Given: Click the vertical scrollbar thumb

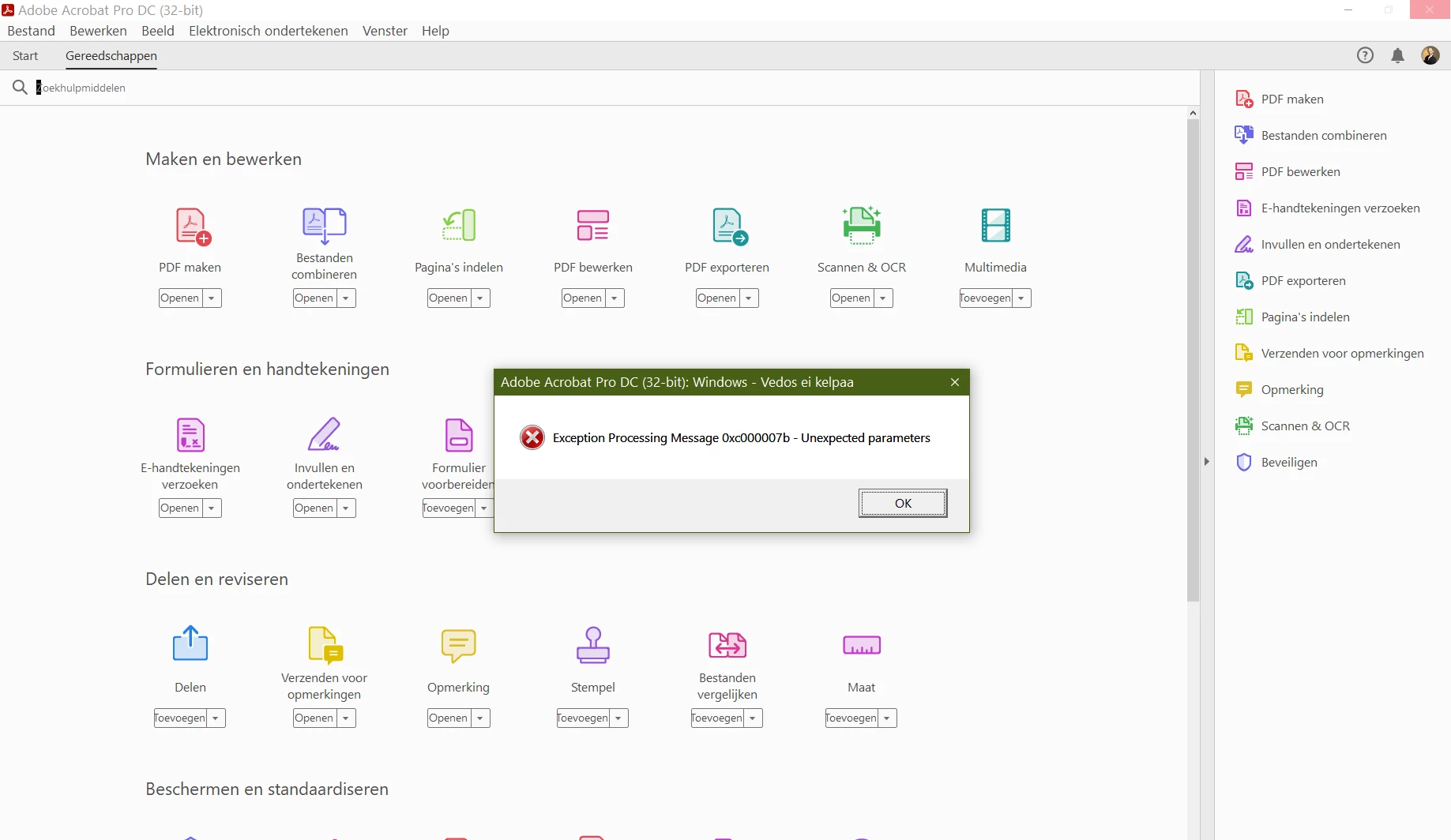Looking at the screenshot, I should click(x=1193, y=361).
